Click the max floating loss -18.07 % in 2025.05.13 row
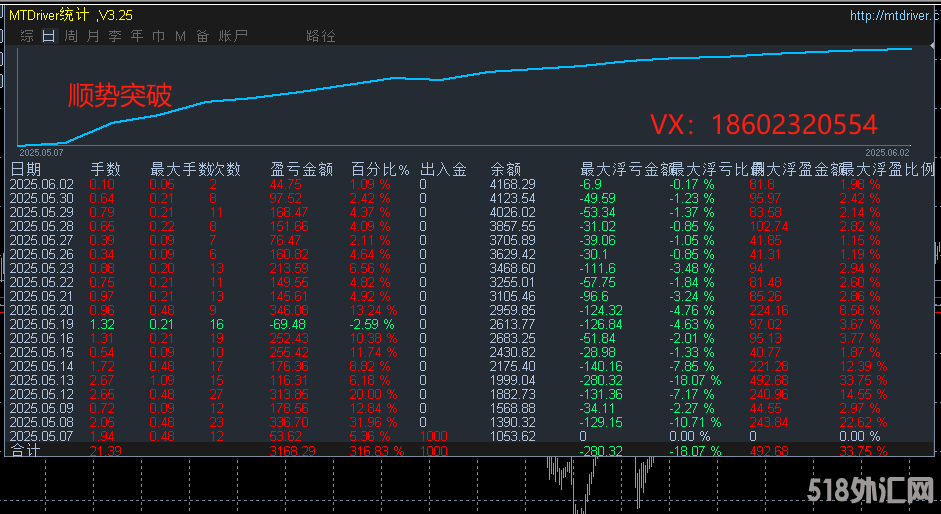The image size is (941, 514). [696, 380]
